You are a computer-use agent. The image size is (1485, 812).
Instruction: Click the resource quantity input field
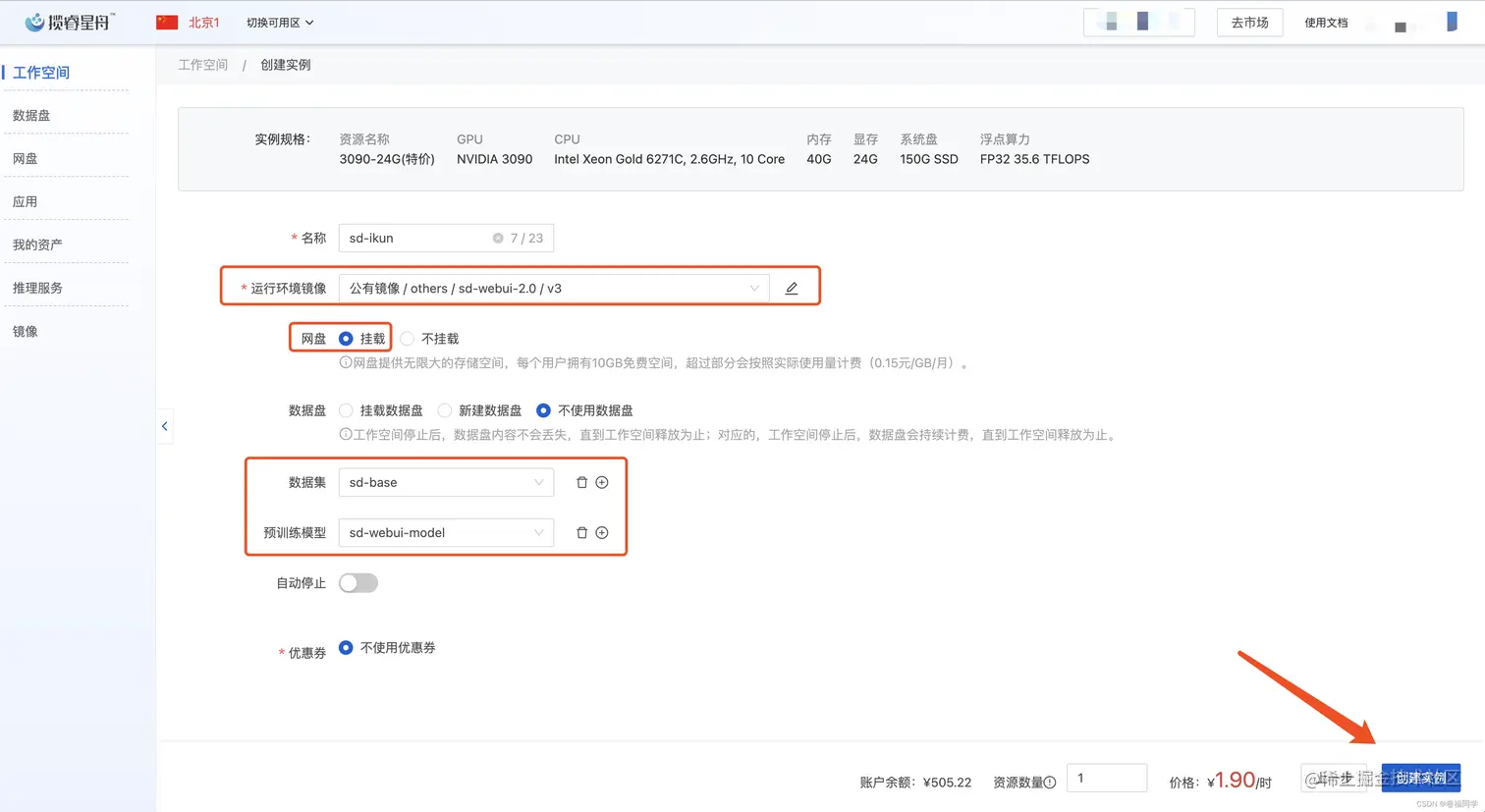(x=1107, y=777)
